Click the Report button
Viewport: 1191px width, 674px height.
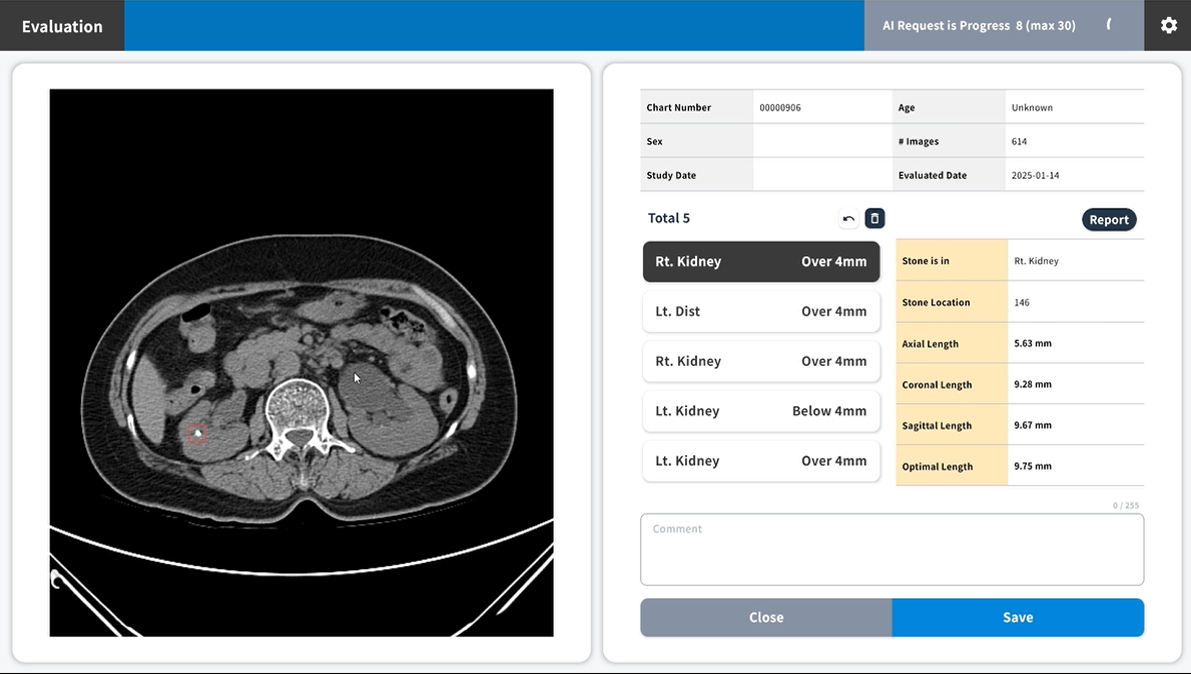point(1108,220)
